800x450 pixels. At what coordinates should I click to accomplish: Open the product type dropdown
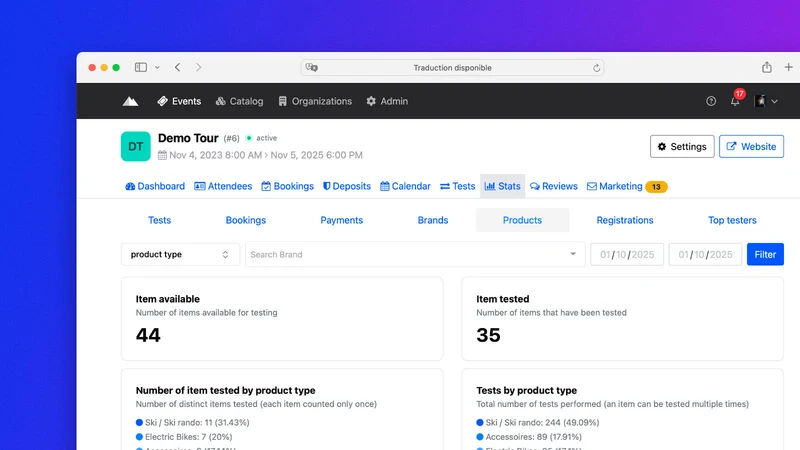[180, 254]
